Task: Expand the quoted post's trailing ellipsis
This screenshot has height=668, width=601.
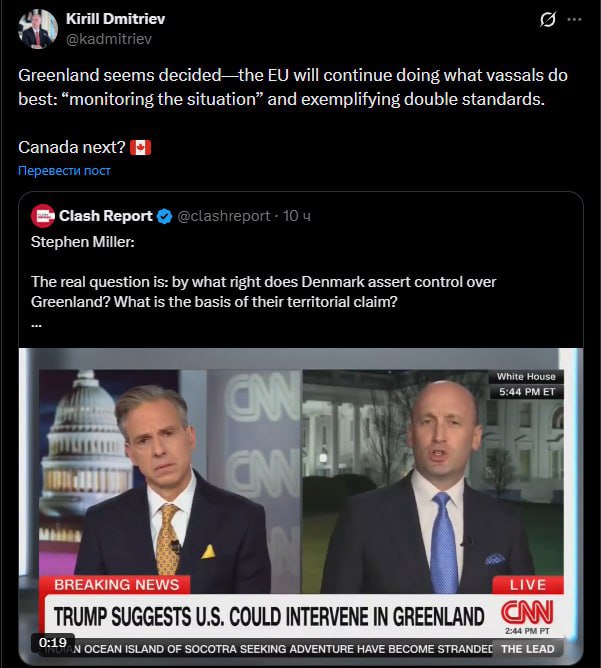Action: point(36,325)
